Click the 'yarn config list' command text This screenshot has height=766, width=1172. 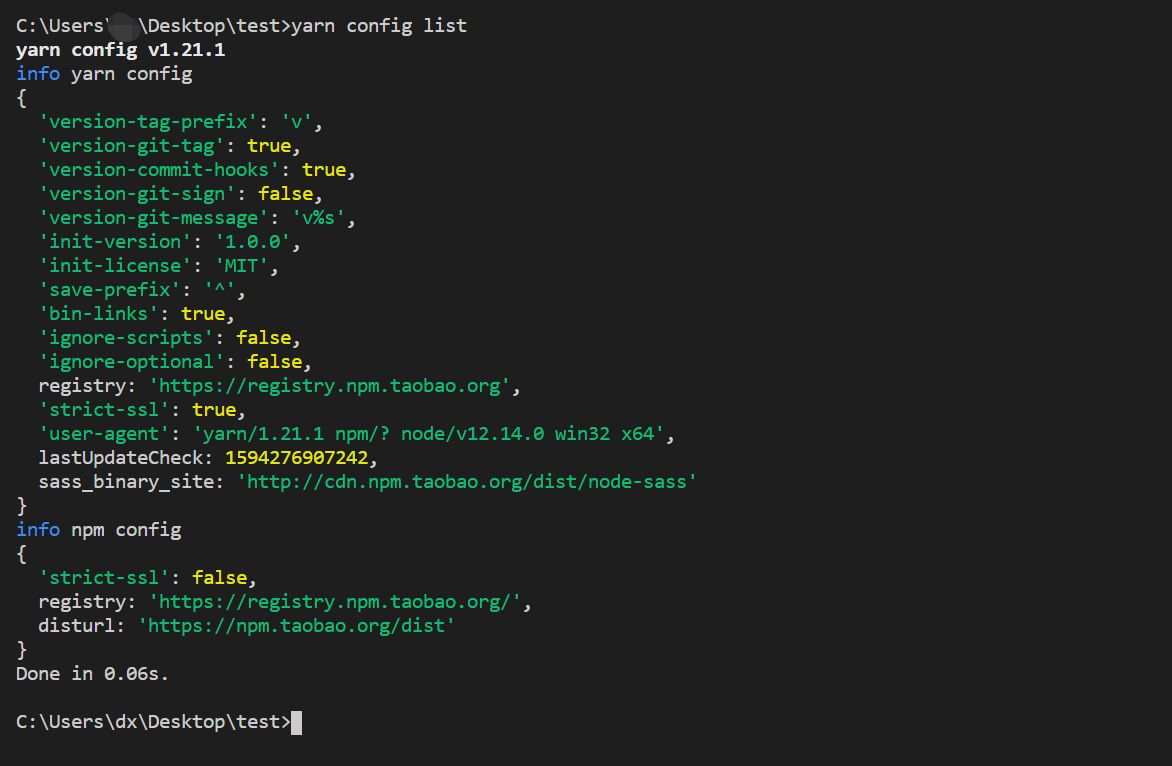click(379, 26)
